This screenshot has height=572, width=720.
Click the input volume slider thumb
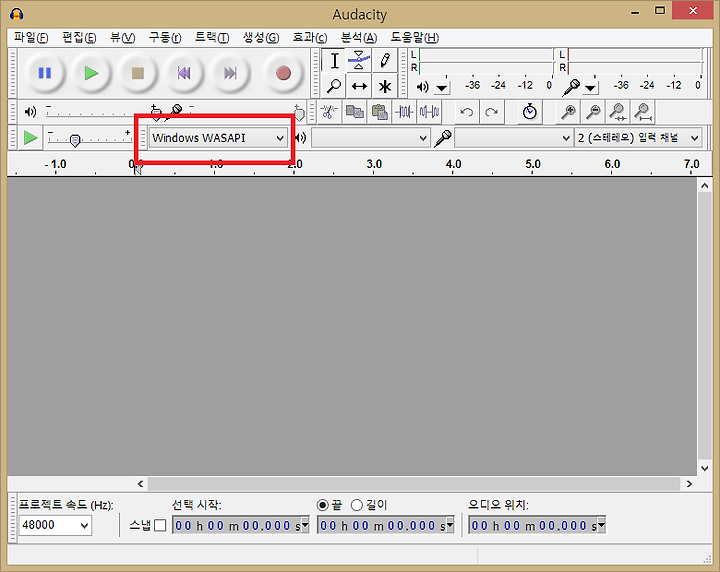pyautogui.click(x=299, y=114)
